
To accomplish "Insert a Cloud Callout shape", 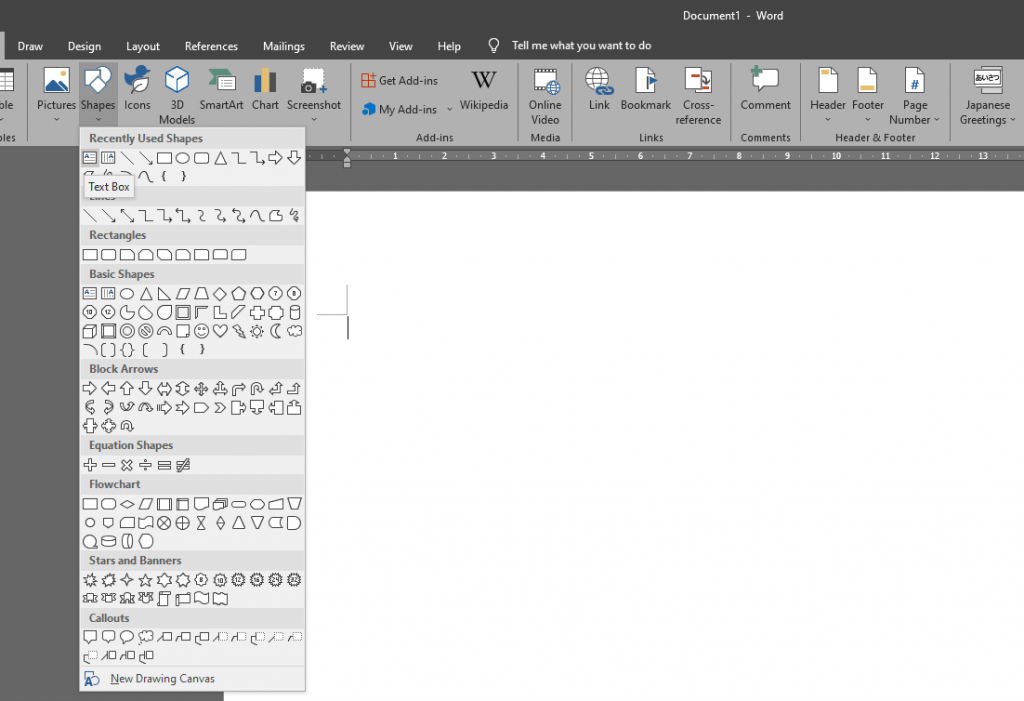I will (145, 636).
